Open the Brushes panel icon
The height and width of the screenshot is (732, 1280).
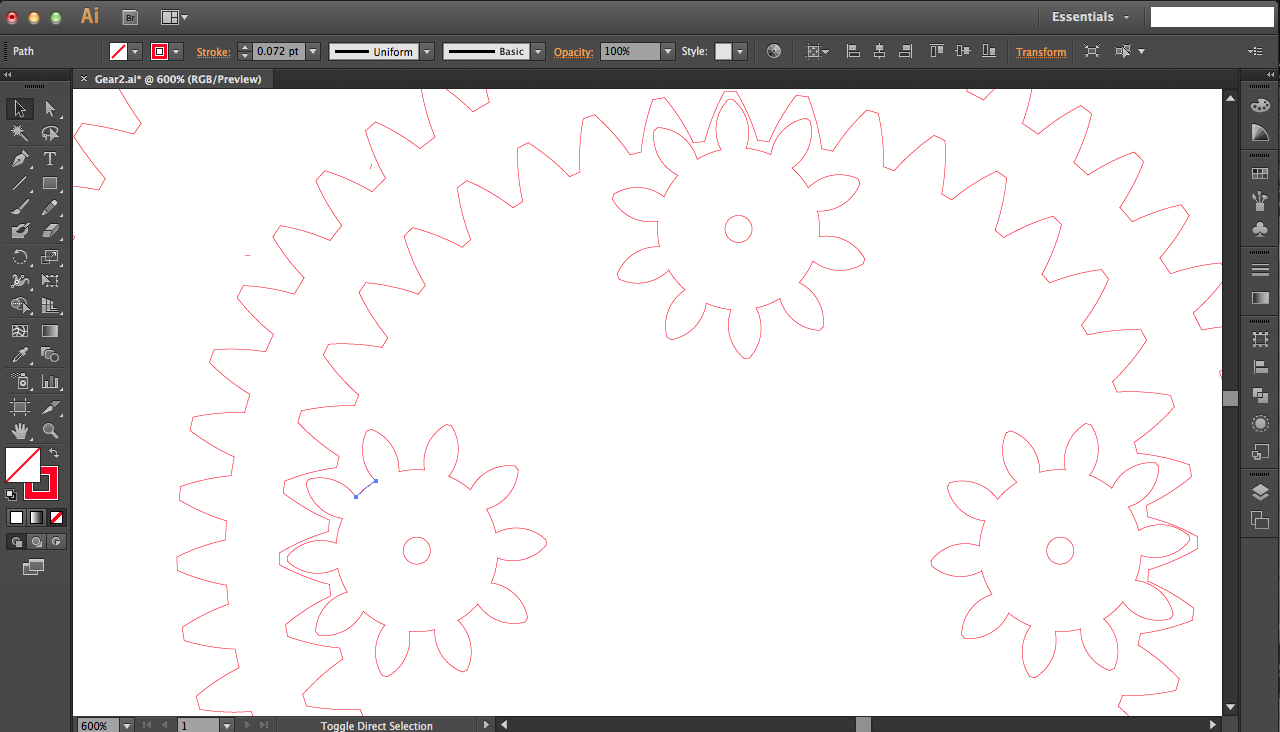pyautogui.click(x=1260, y=202)
